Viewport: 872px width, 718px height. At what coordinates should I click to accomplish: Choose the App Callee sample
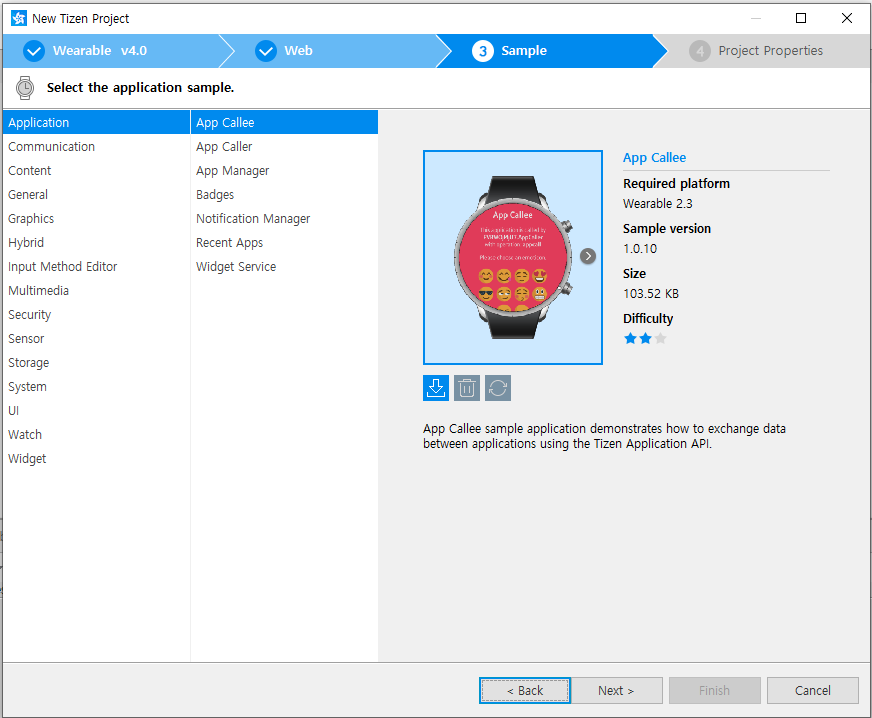pos(284,122)
